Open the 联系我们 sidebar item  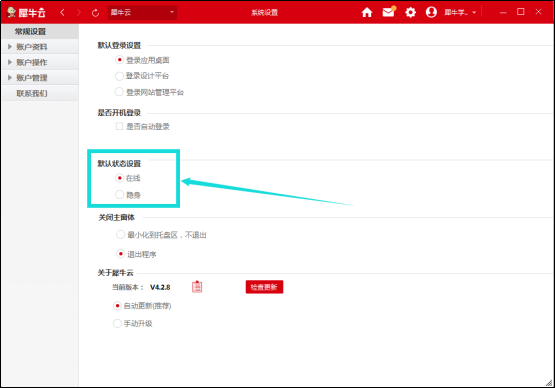[40, 93]
